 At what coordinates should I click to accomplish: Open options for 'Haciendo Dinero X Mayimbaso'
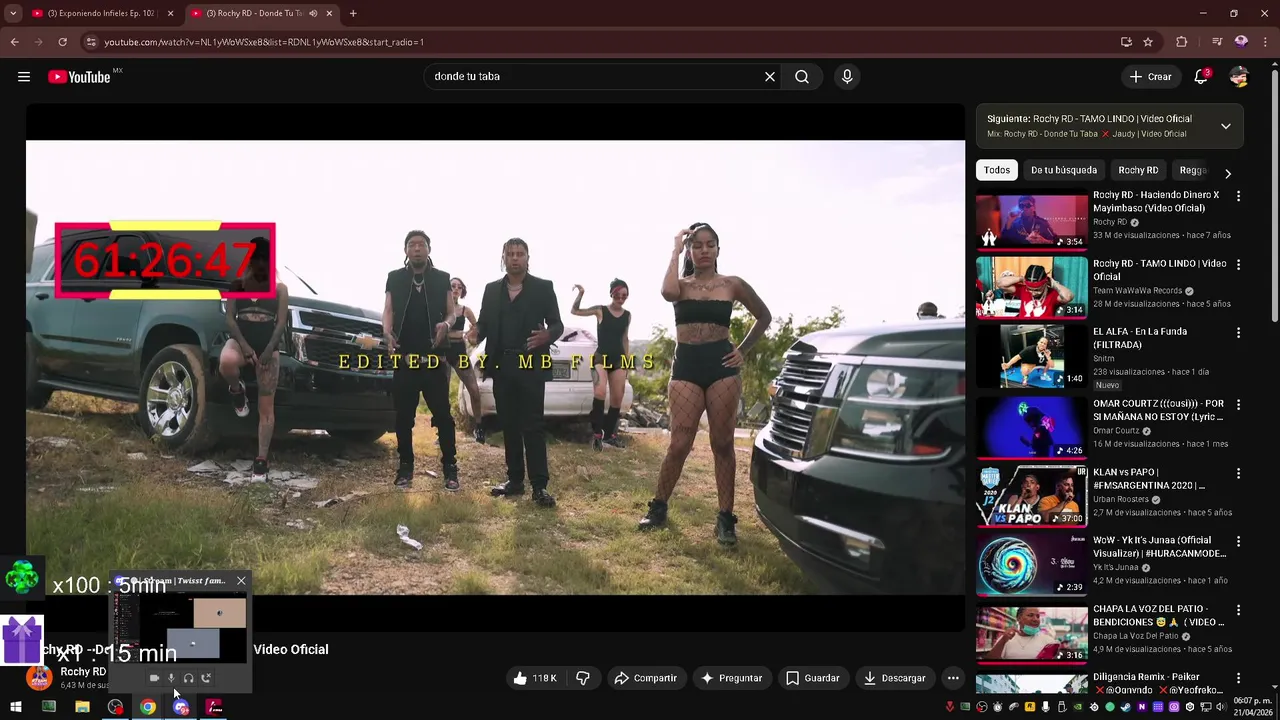pos(1238,197)
